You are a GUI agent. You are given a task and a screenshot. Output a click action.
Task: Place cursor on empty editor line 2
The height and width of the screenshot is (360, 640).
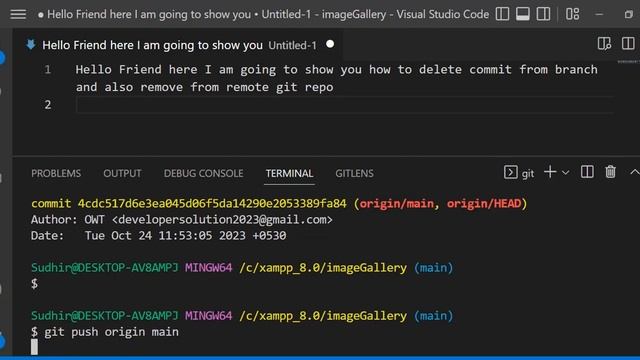[345, 105]
